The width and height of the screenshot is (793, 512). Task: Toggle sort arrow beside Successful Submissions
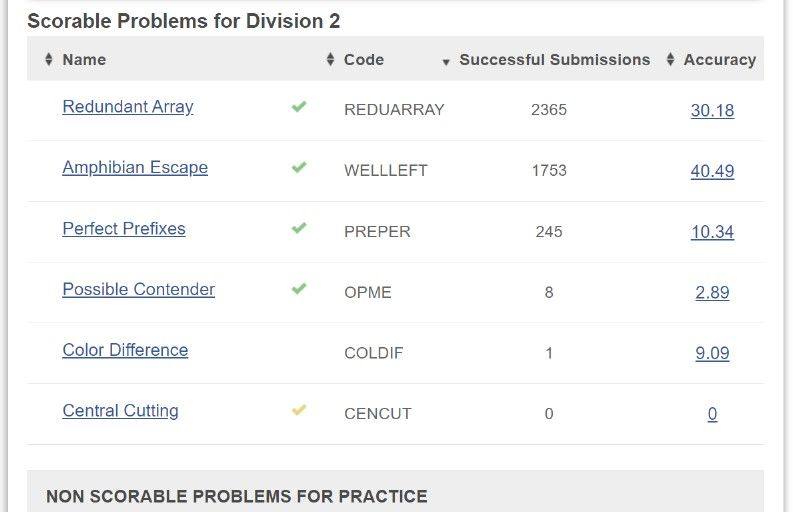tap(446, 62)
